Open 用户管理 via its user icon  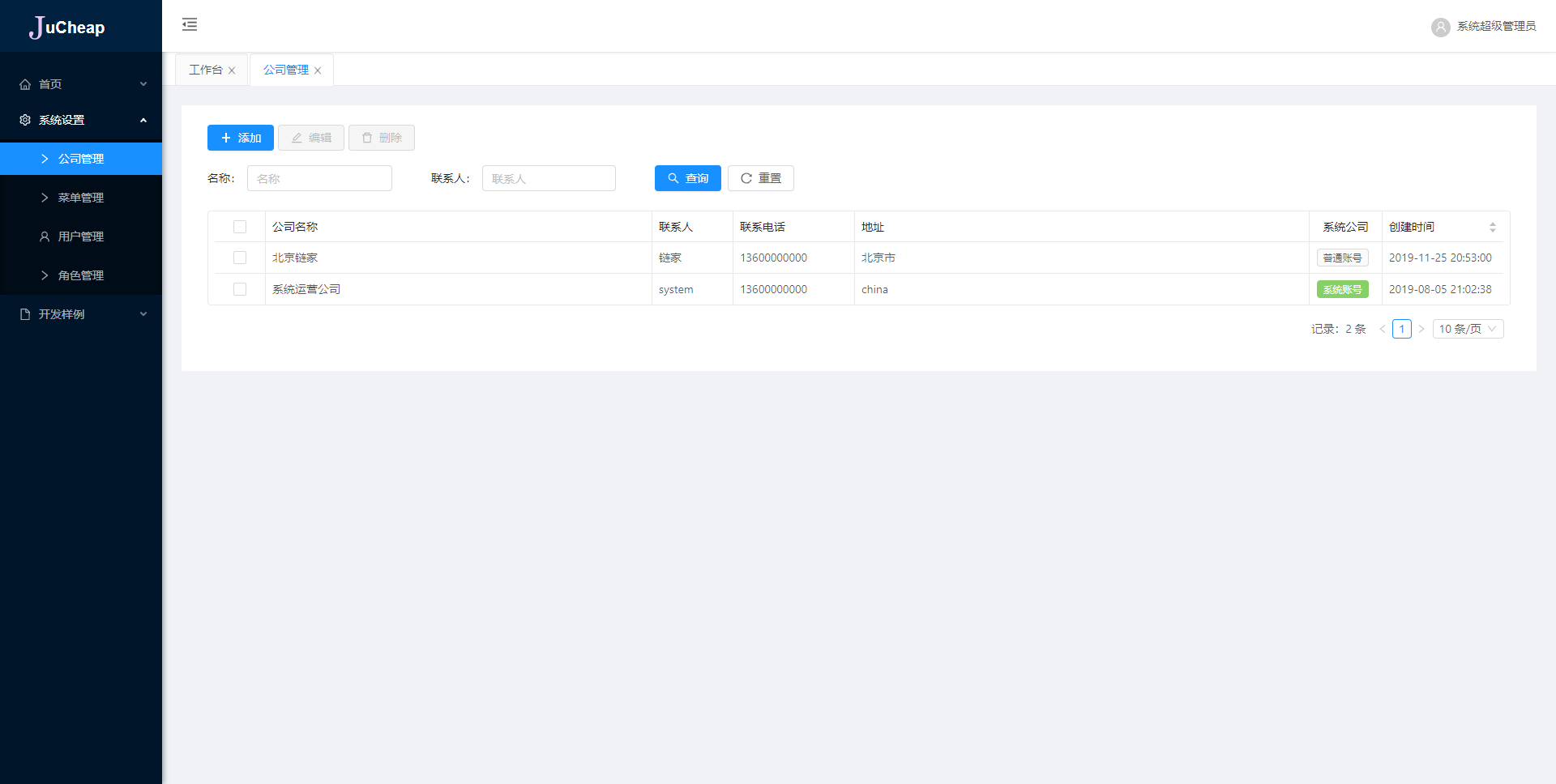tap(45, 236)
